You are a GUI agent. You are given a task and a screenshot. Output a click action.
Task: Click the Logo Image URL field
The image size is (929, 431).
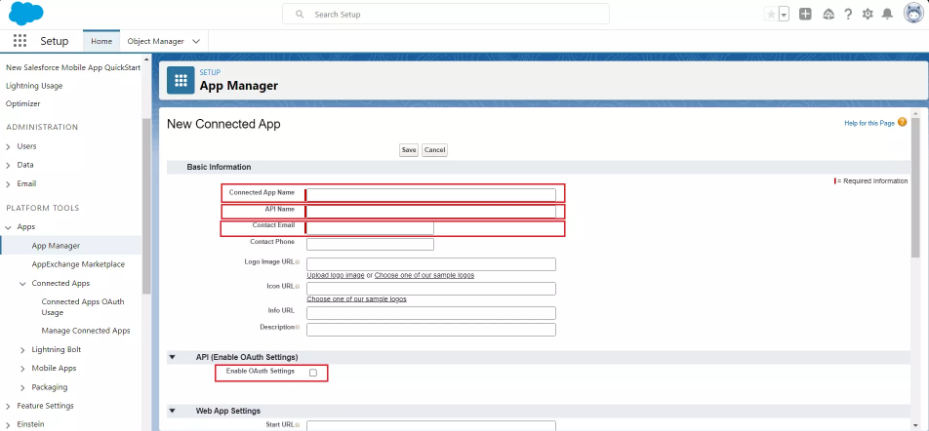[431, 264]
